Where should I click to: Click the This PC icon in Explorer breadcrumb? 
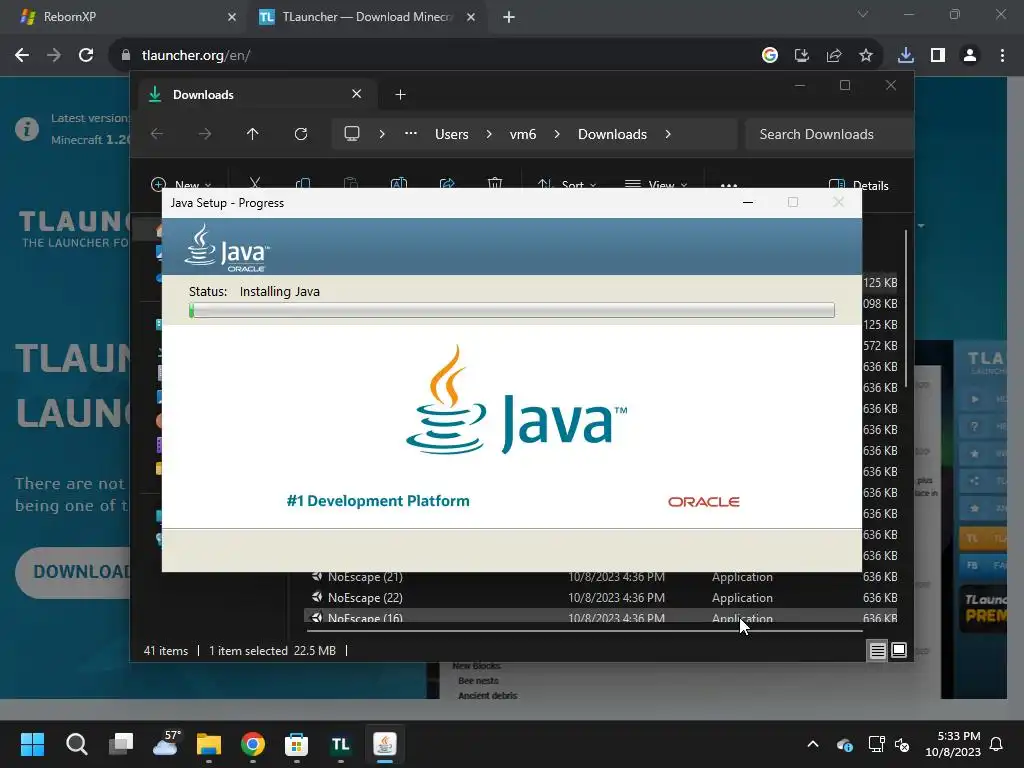click(x=352, y=134)
